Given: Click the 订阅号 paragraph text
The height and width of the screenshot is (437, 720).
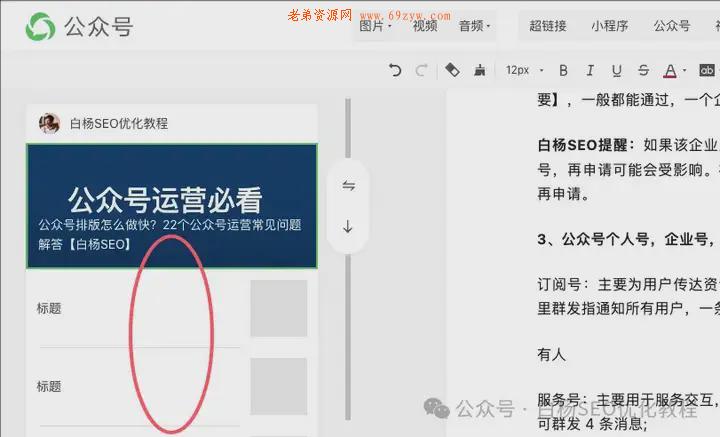Looking at the screenshot, I should pos(628,297).
